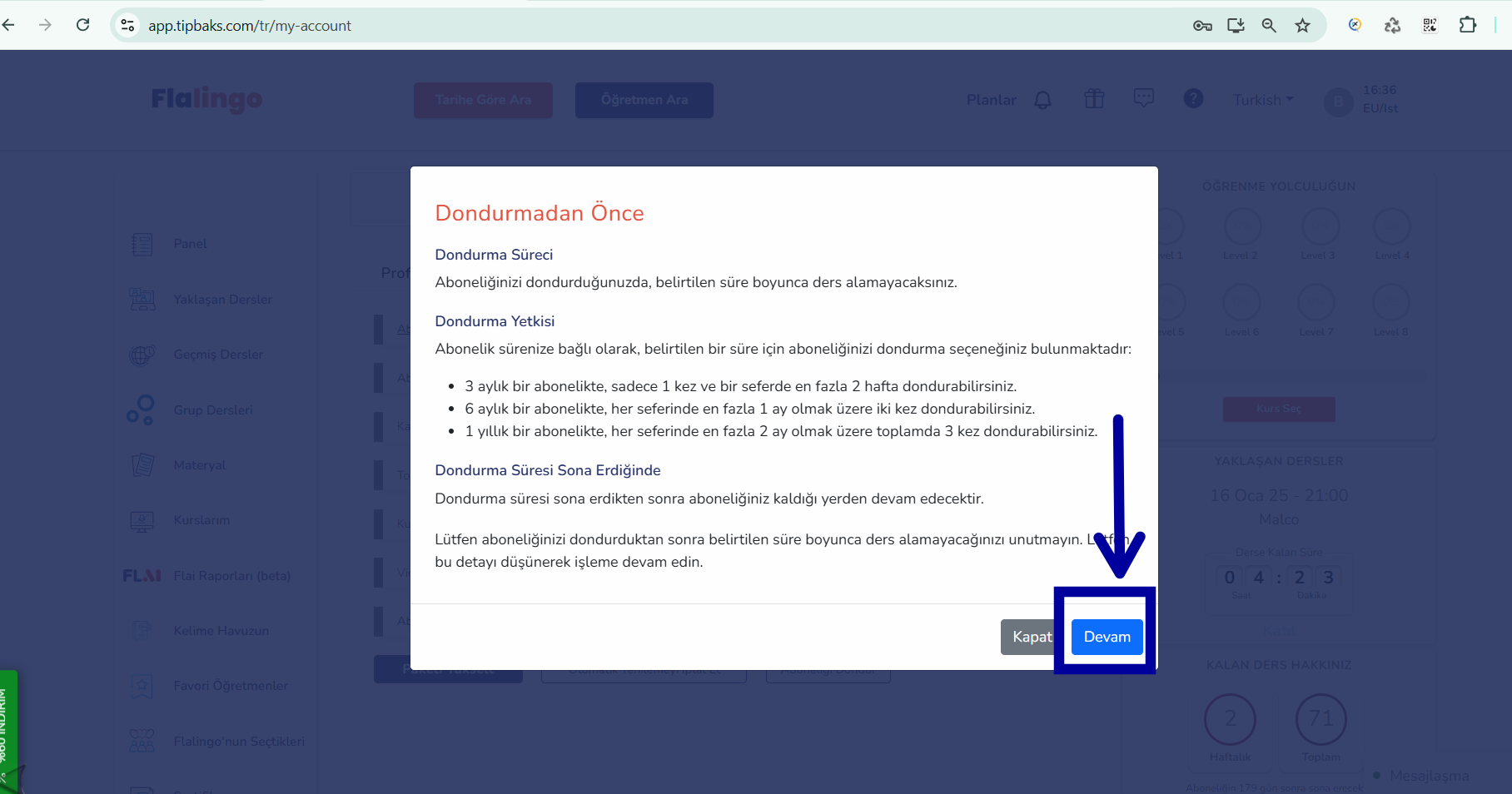This screenshot has width=1512, height=794.
Task: Click the Dondurma Süreci heading
Action: tap(494, 255)
